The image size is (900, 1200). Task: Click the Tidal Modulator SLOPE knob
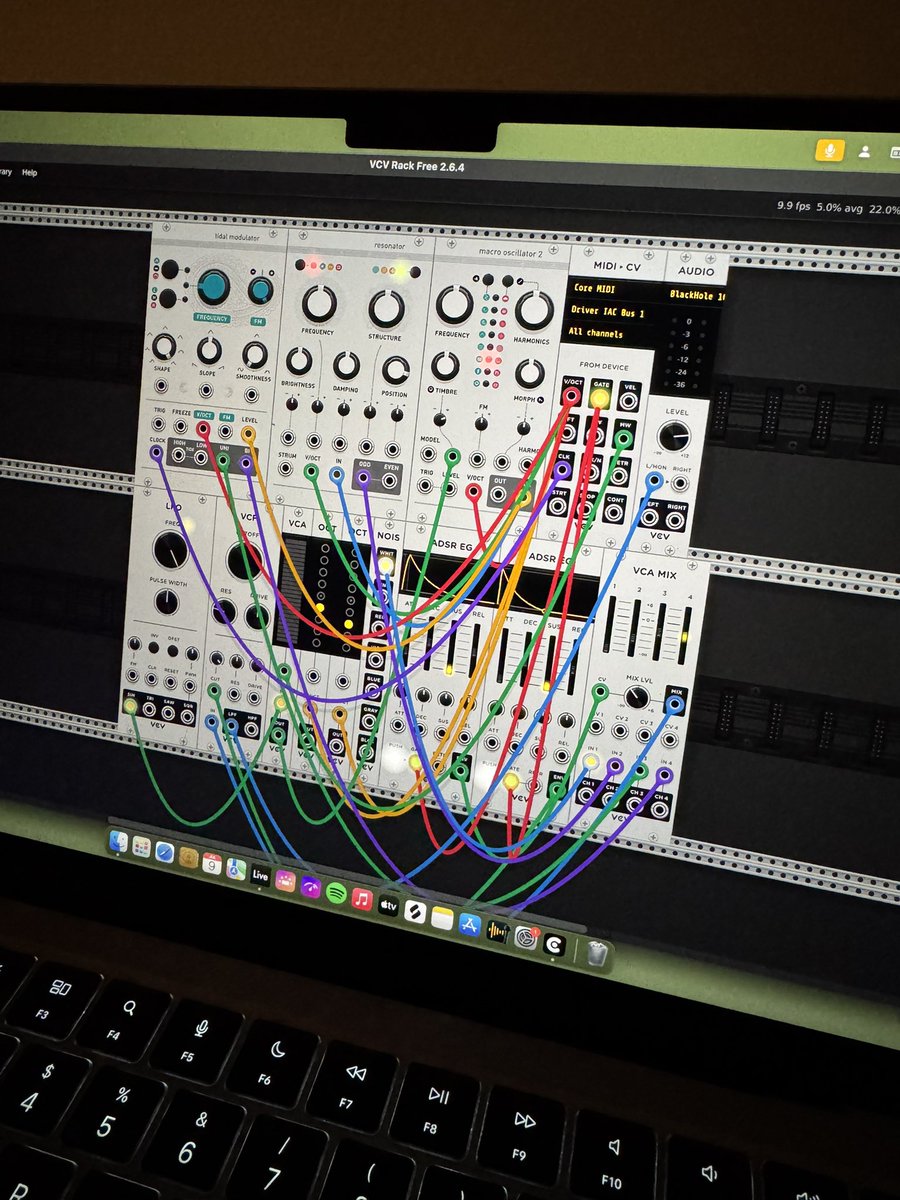pos(209,350)
